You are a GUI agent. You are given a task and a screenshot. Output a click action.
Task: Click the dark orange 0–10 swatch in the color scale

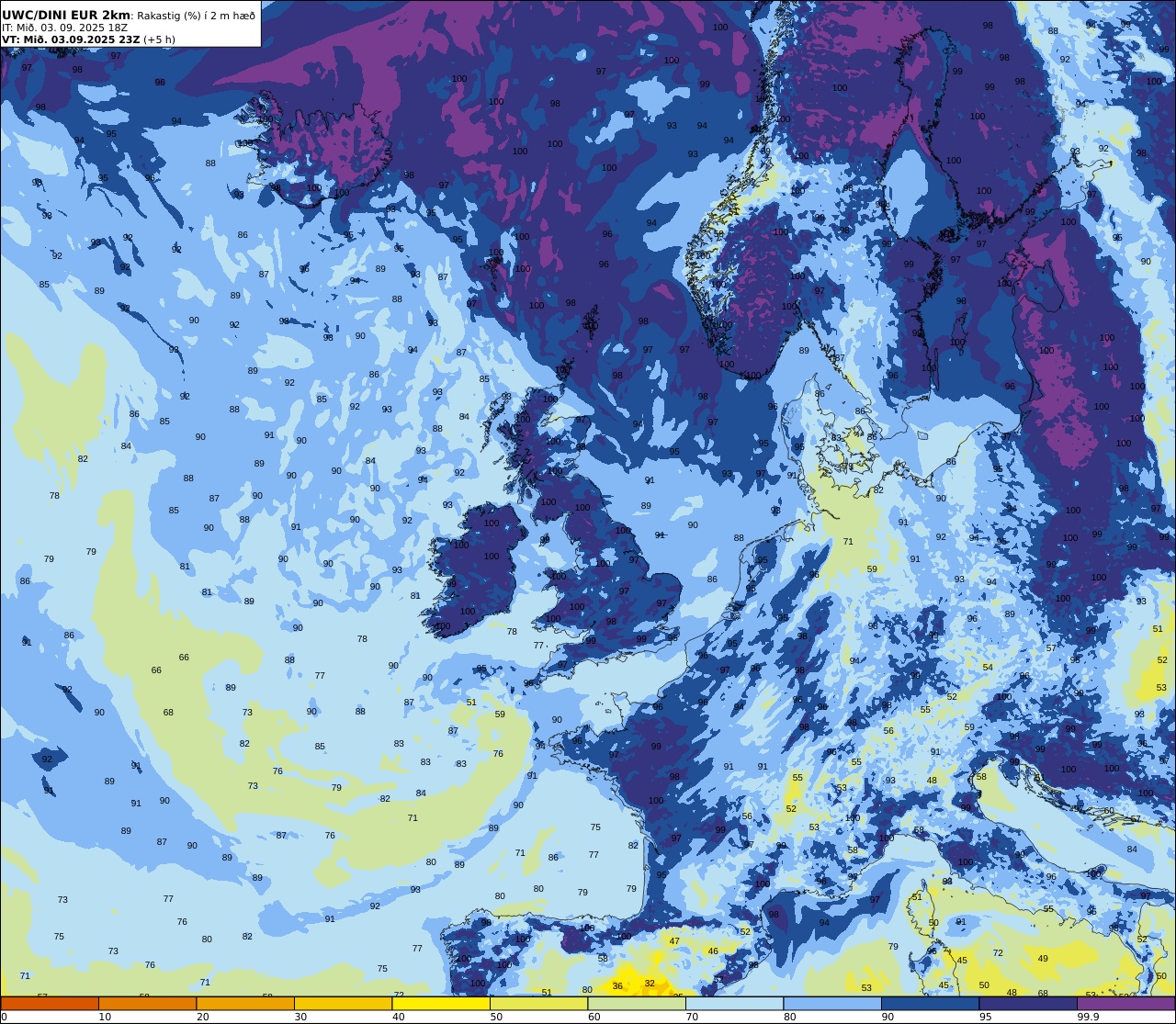pyautogui.click(x=50, y=1003)
